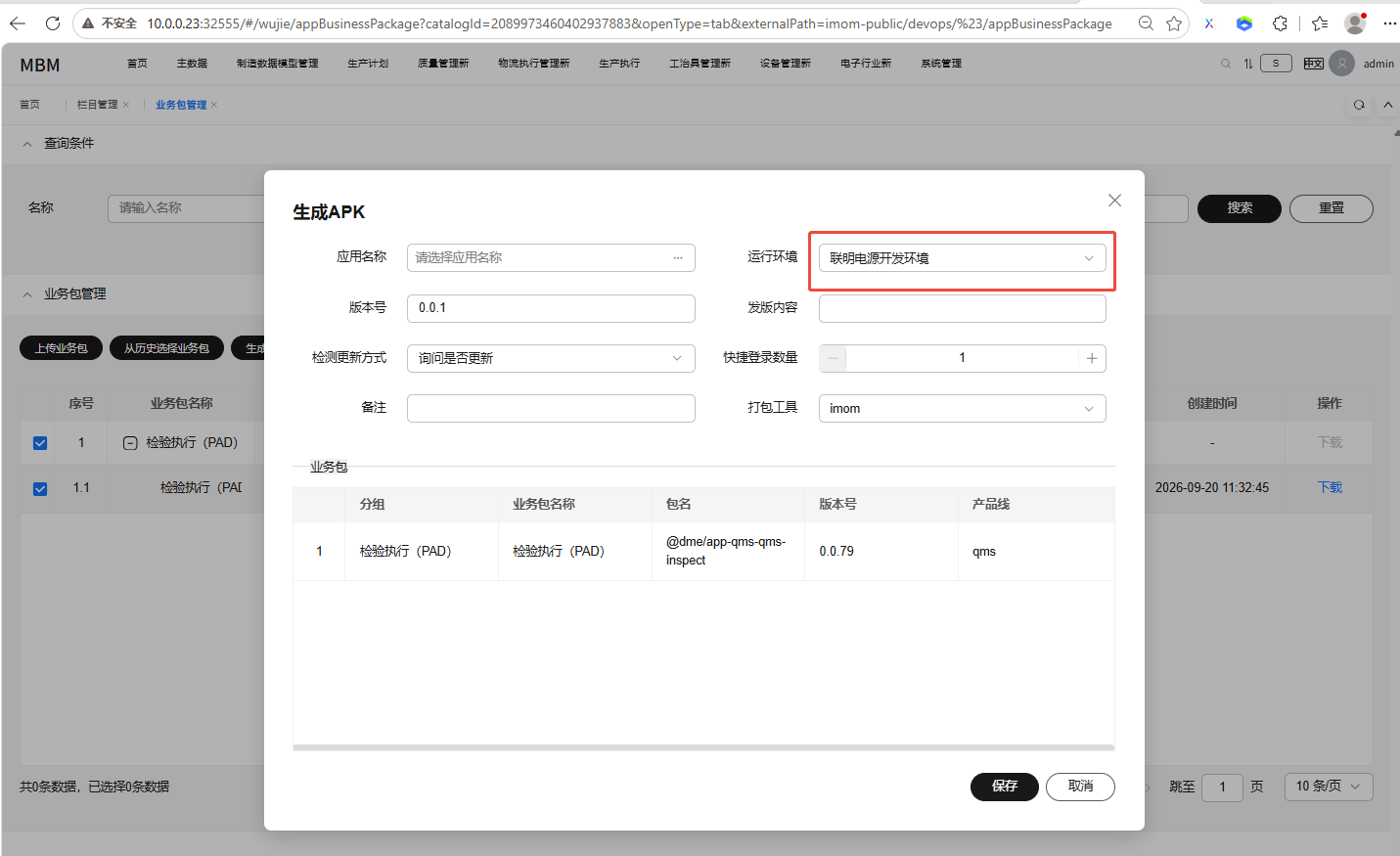Open the 打包工具 imom dropdown

[x=962, y=408]
